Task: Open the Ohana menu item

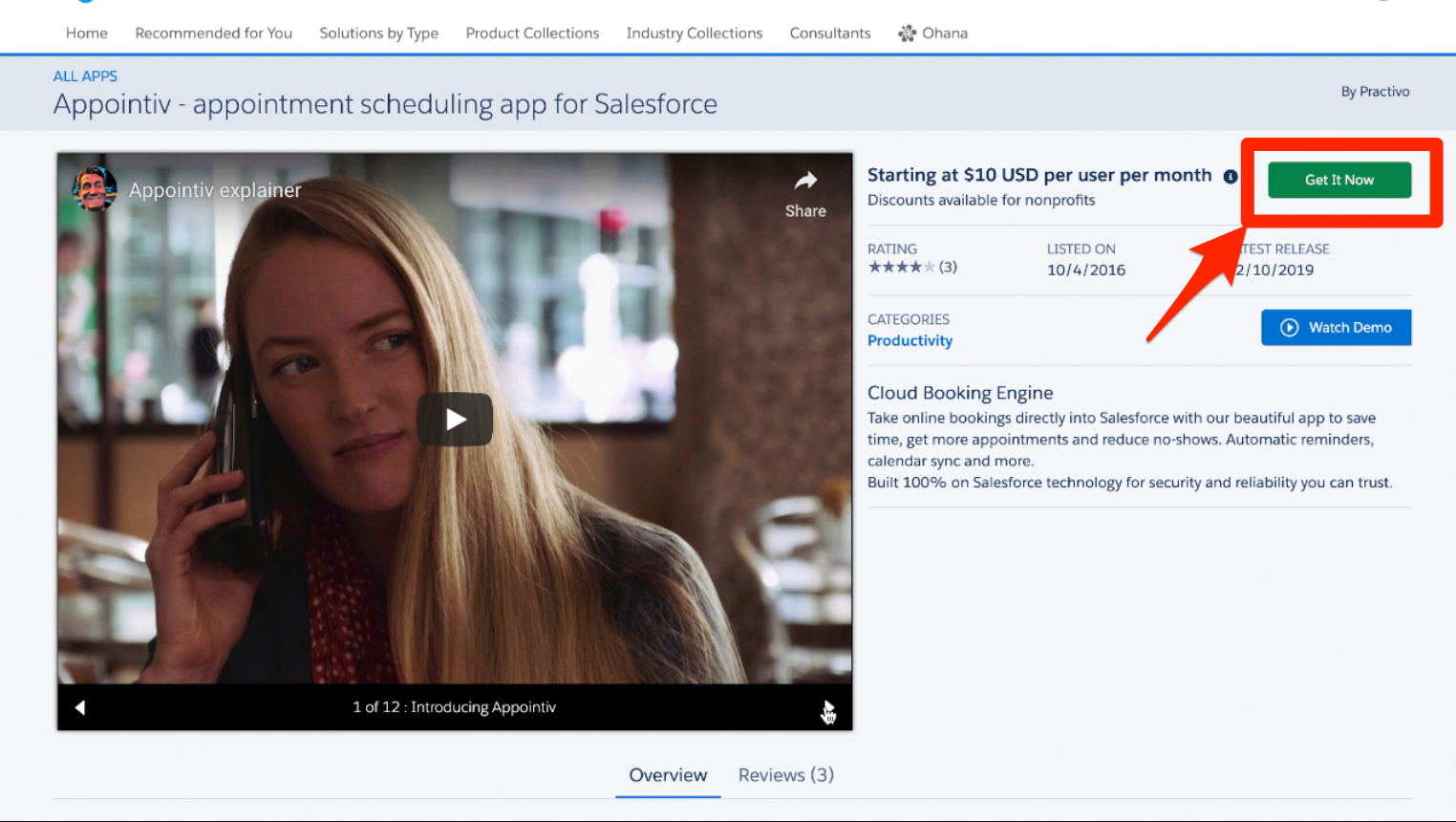Action: 932,33
